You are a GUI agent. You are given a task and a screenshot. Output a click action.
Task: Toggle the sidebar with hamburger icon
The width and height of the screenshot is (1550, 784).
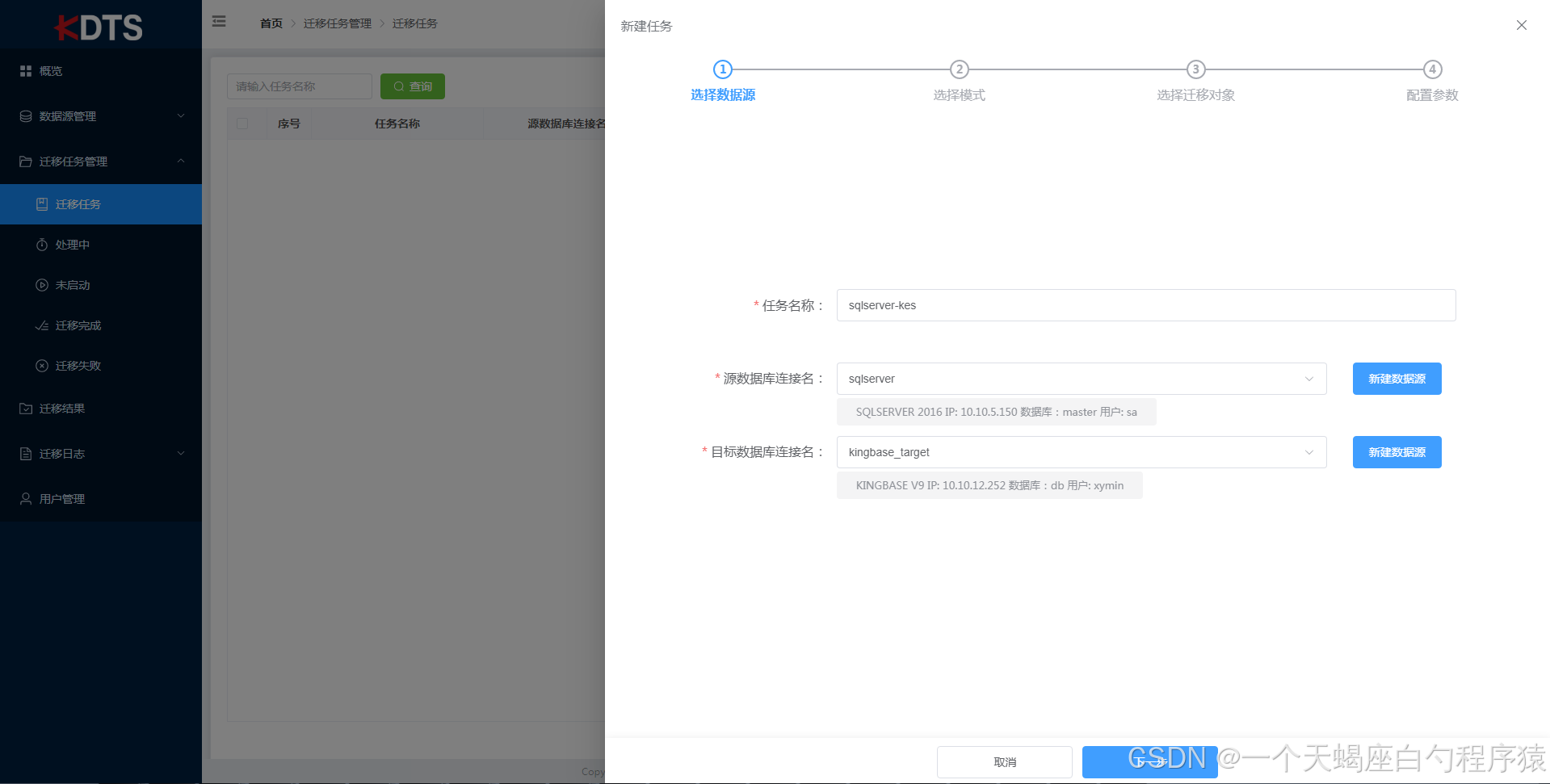[x=218, y=22]
